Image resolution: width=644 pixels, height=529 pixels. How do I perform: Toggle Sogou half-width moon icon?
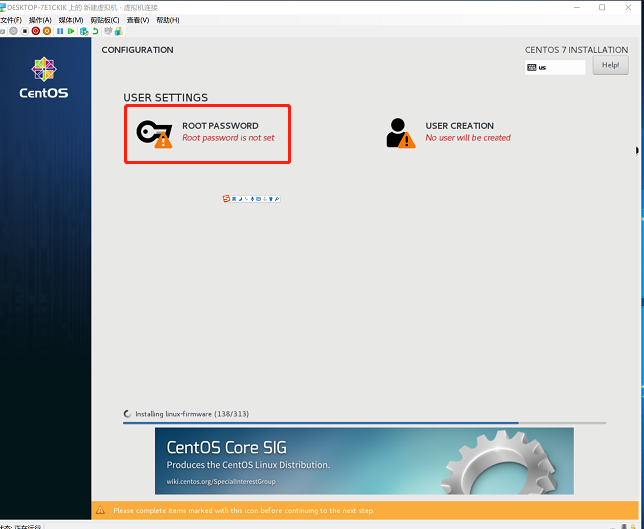pyautogui.click(x=240, y=199)
